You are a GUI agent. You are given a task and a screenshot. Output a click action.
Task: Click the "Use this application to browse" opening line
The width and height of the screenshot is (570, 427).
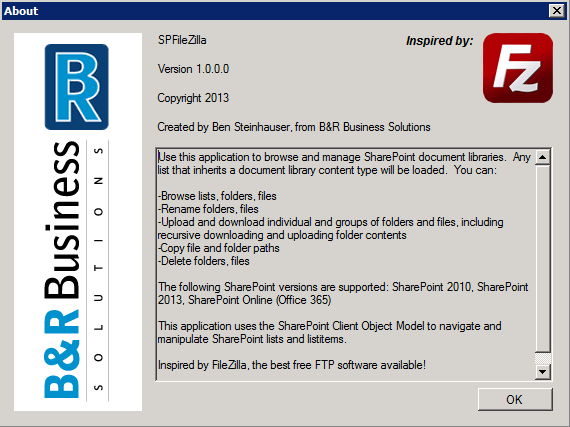(x=344, y=157)
